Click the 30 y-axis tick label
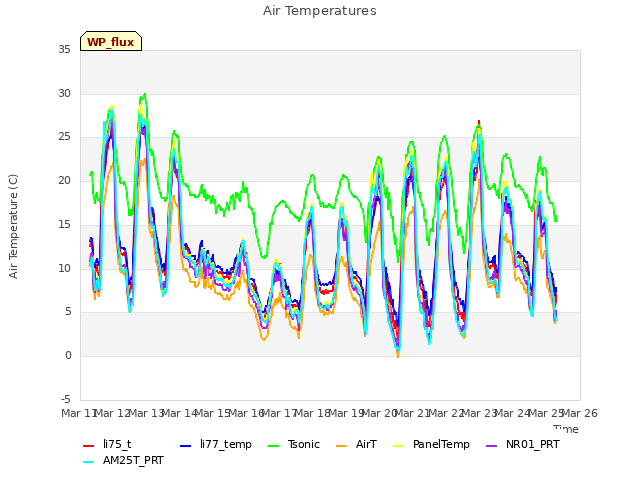The image size is (640, 480). click(64, 93)
